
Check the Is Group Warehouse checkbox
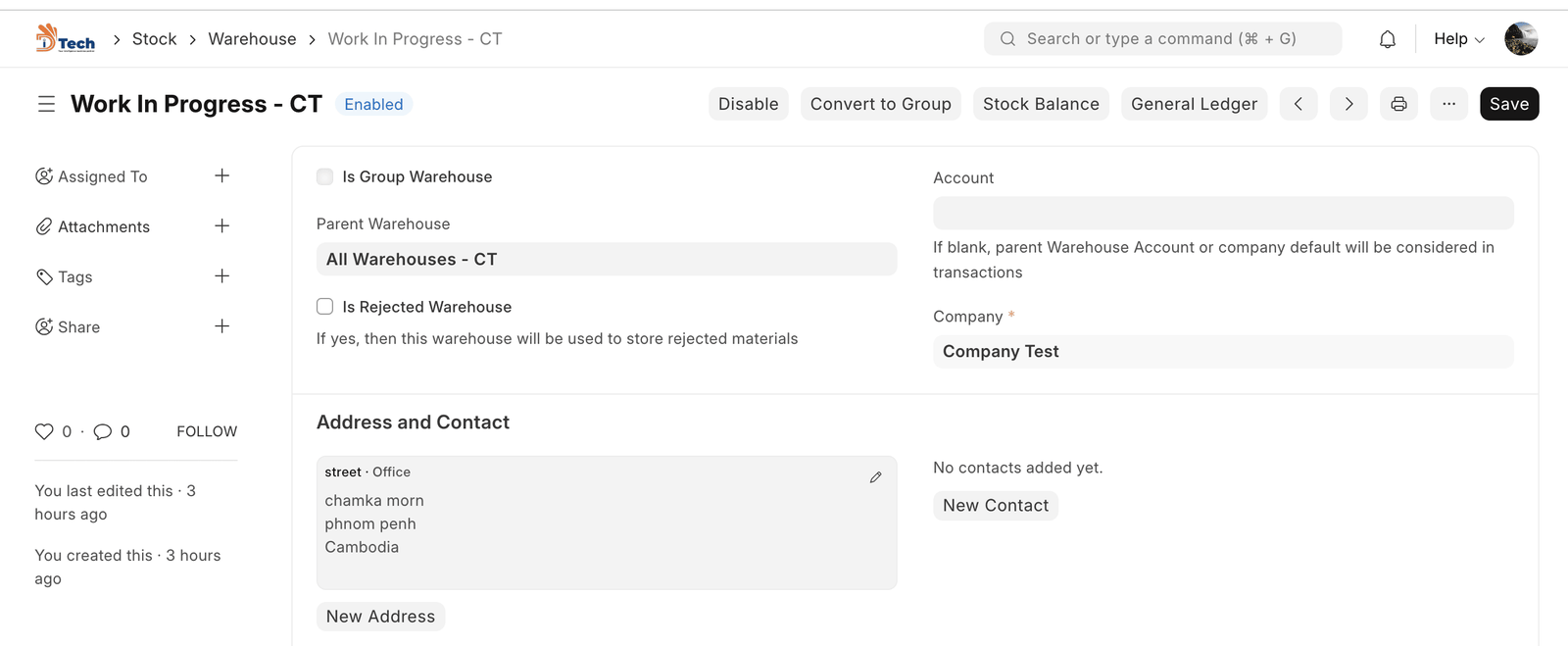[x=325, y=177]
